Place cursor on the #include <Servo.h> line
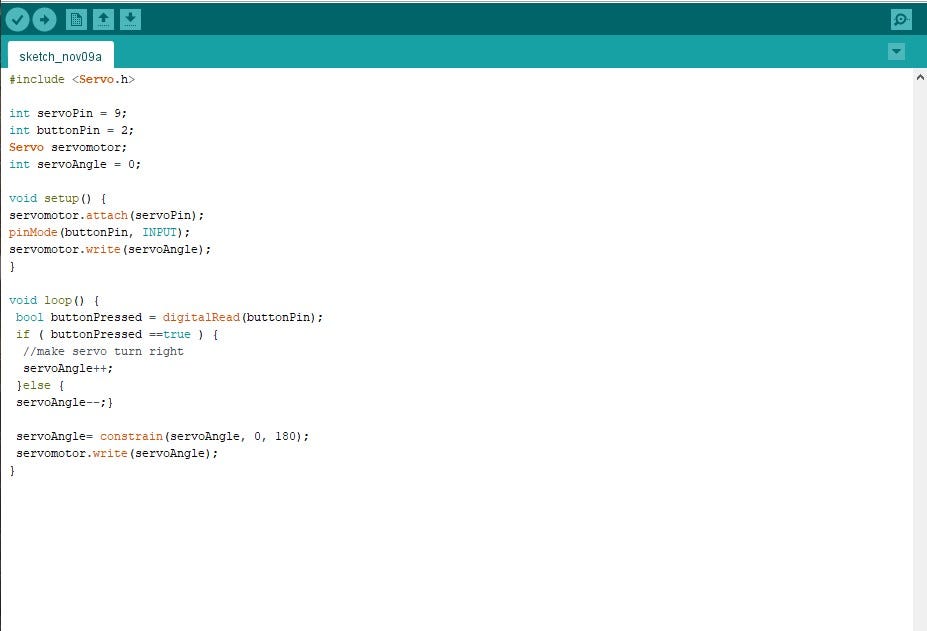 (x=70, y=79)
